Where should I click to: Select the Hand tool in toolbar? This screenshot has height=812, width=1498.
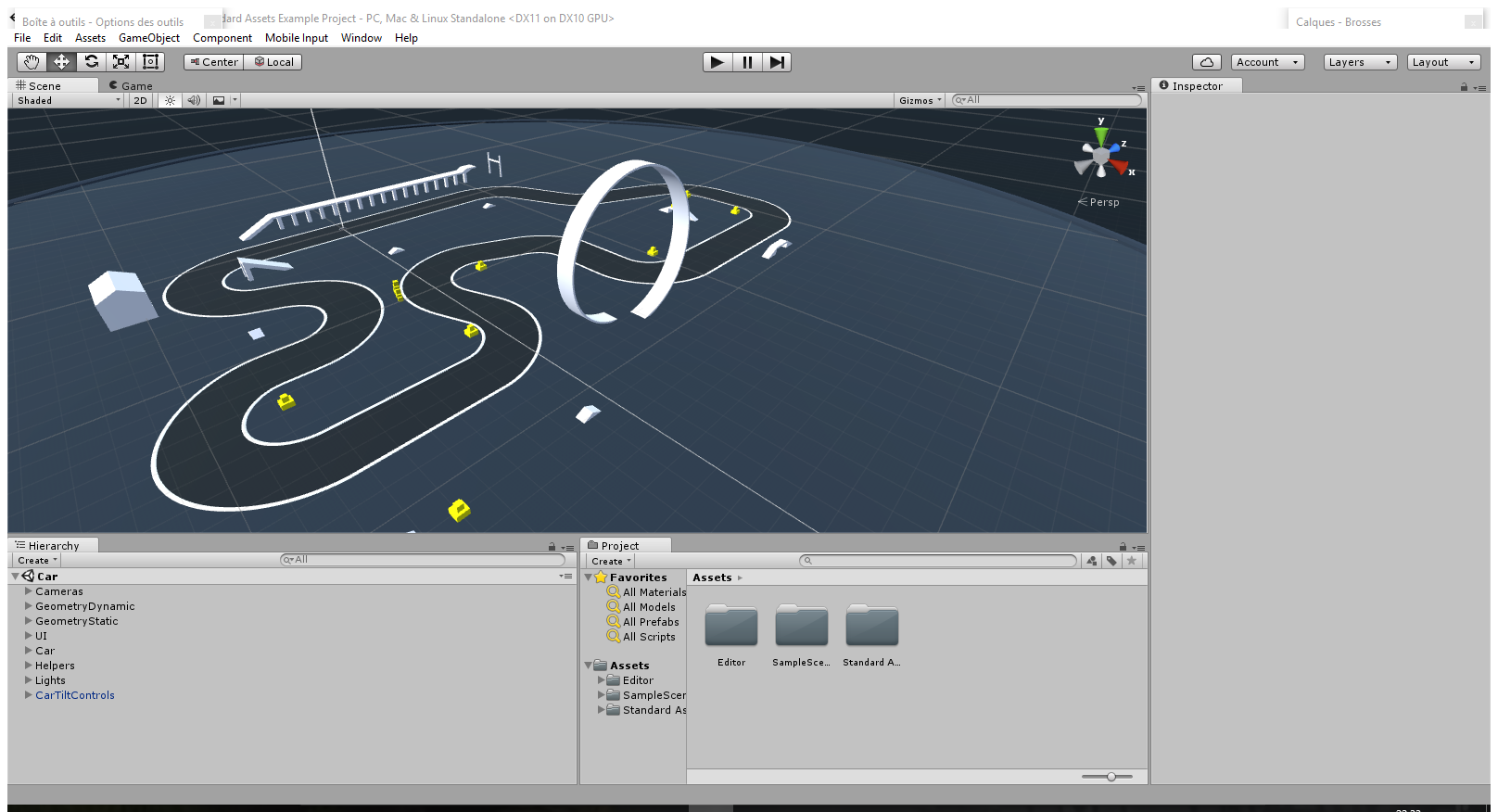pyautogui.click(x=32, y=62)
